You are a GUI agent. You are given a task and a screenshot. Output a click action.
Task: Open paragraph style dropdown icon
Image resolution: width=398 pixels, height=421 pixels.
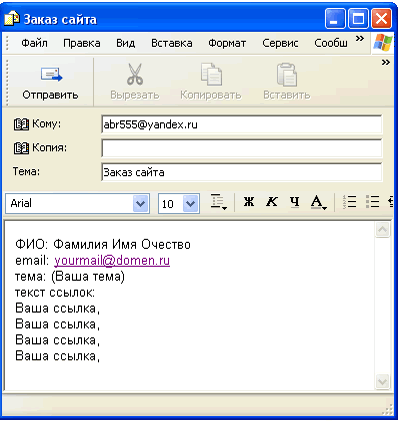[219, 202]
